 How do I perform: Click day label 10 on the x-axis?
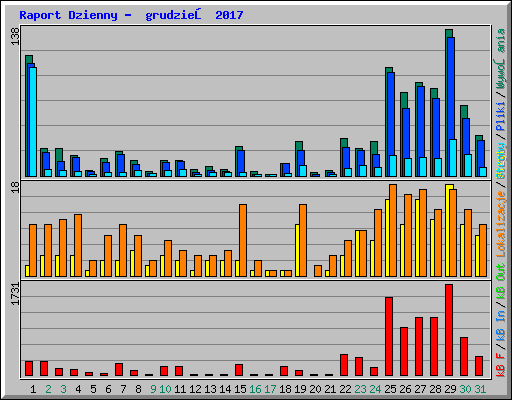165,389
